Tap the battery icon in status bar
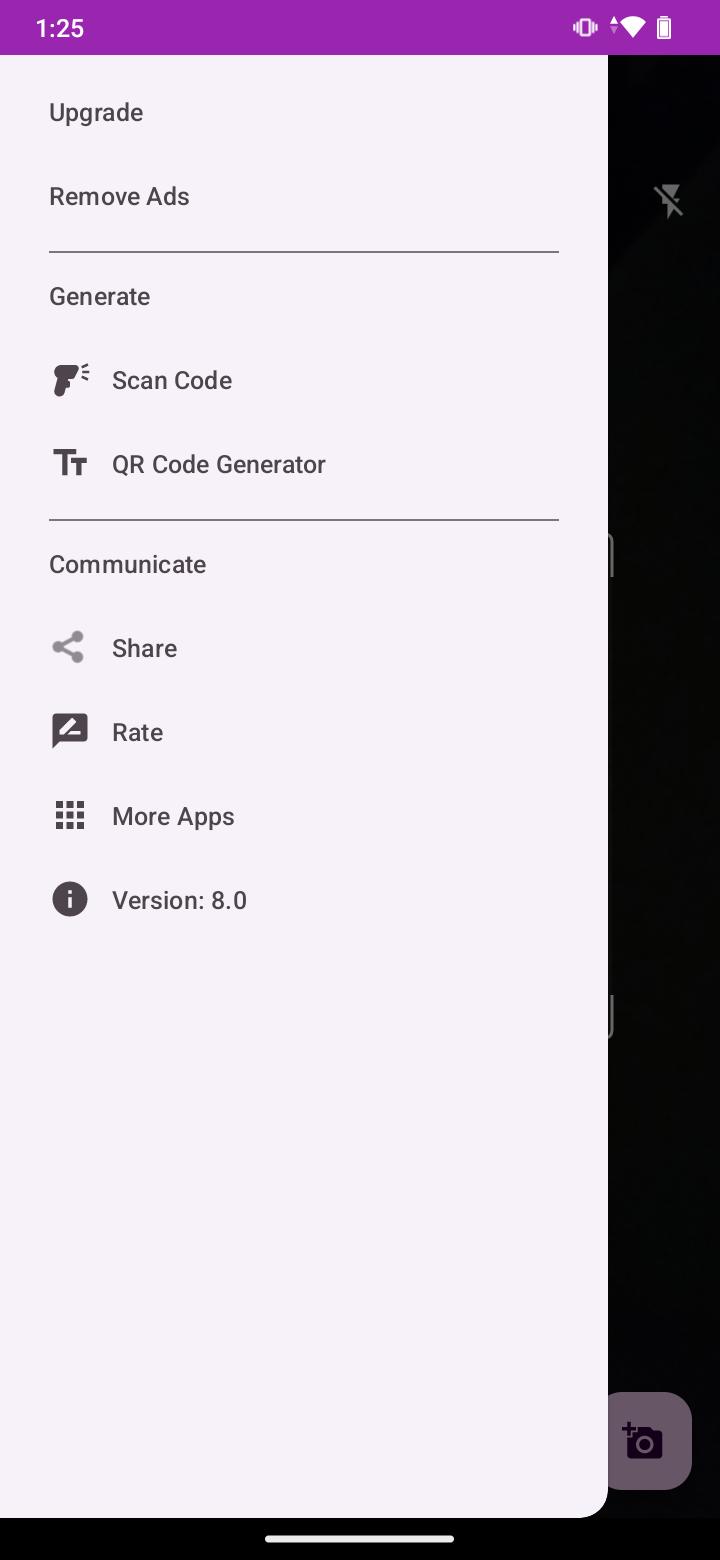The height and width of the screenshot is (1560, 720). [664, 28]
